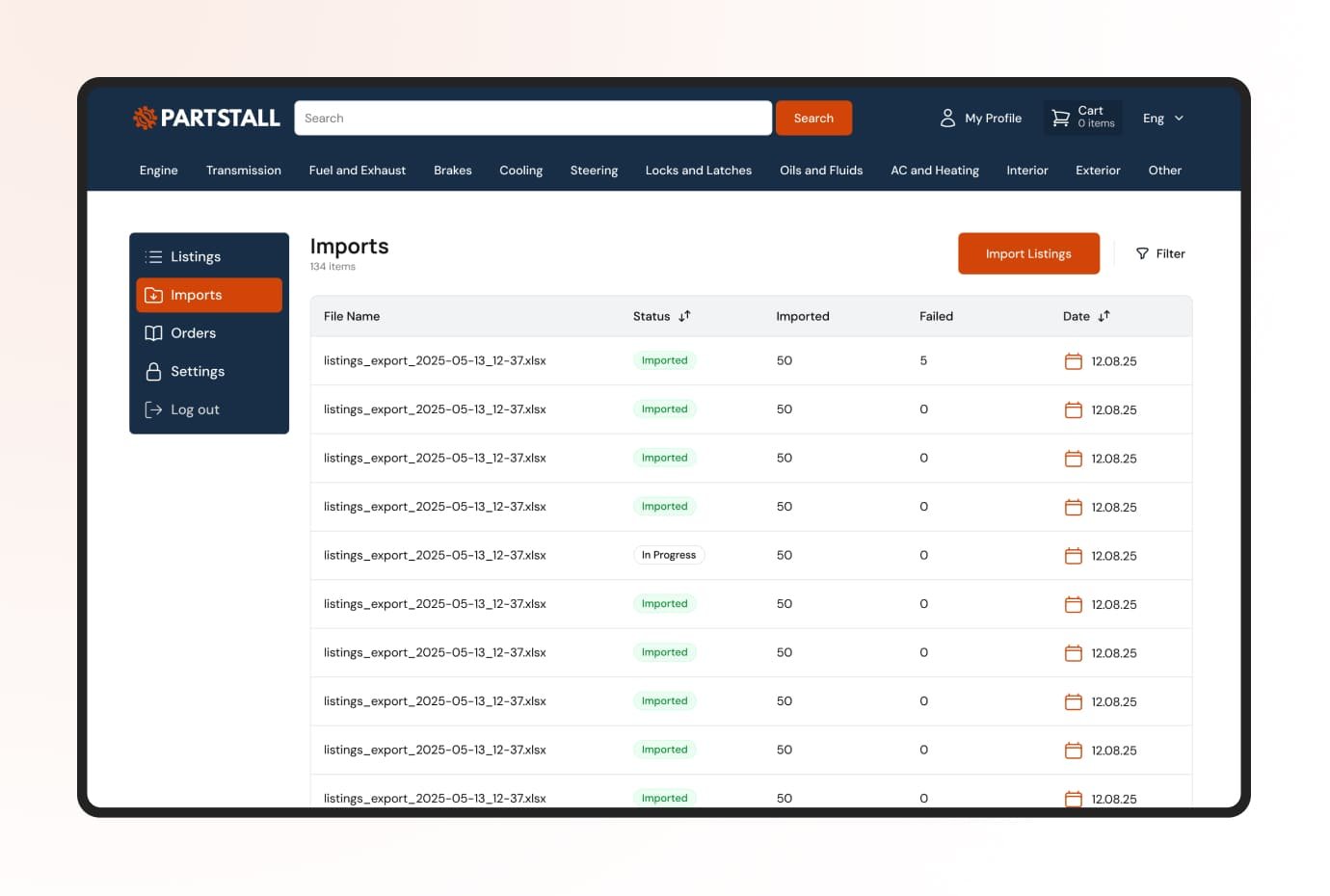Click Log out in the sidebar
1330x896 pixels.
pyautogui.click(x=209, y=409)
